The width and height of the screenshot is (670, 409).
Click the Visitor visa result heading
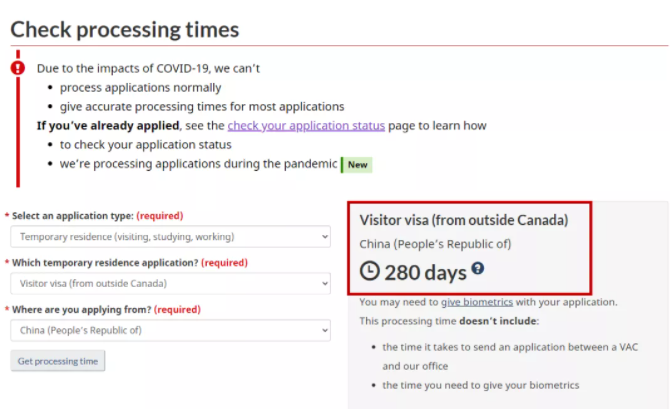tap(464, 220)
